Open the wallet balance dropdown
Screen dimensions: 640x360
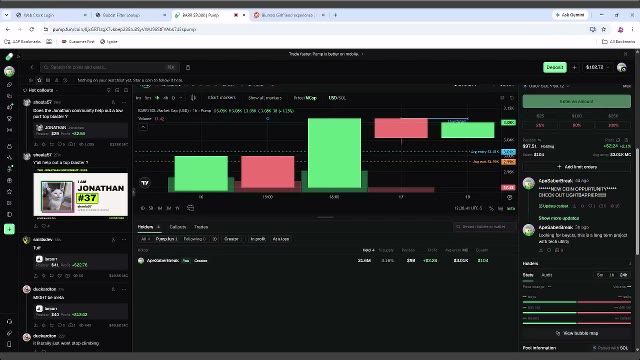pyautogui.click(x=598, y=67)
